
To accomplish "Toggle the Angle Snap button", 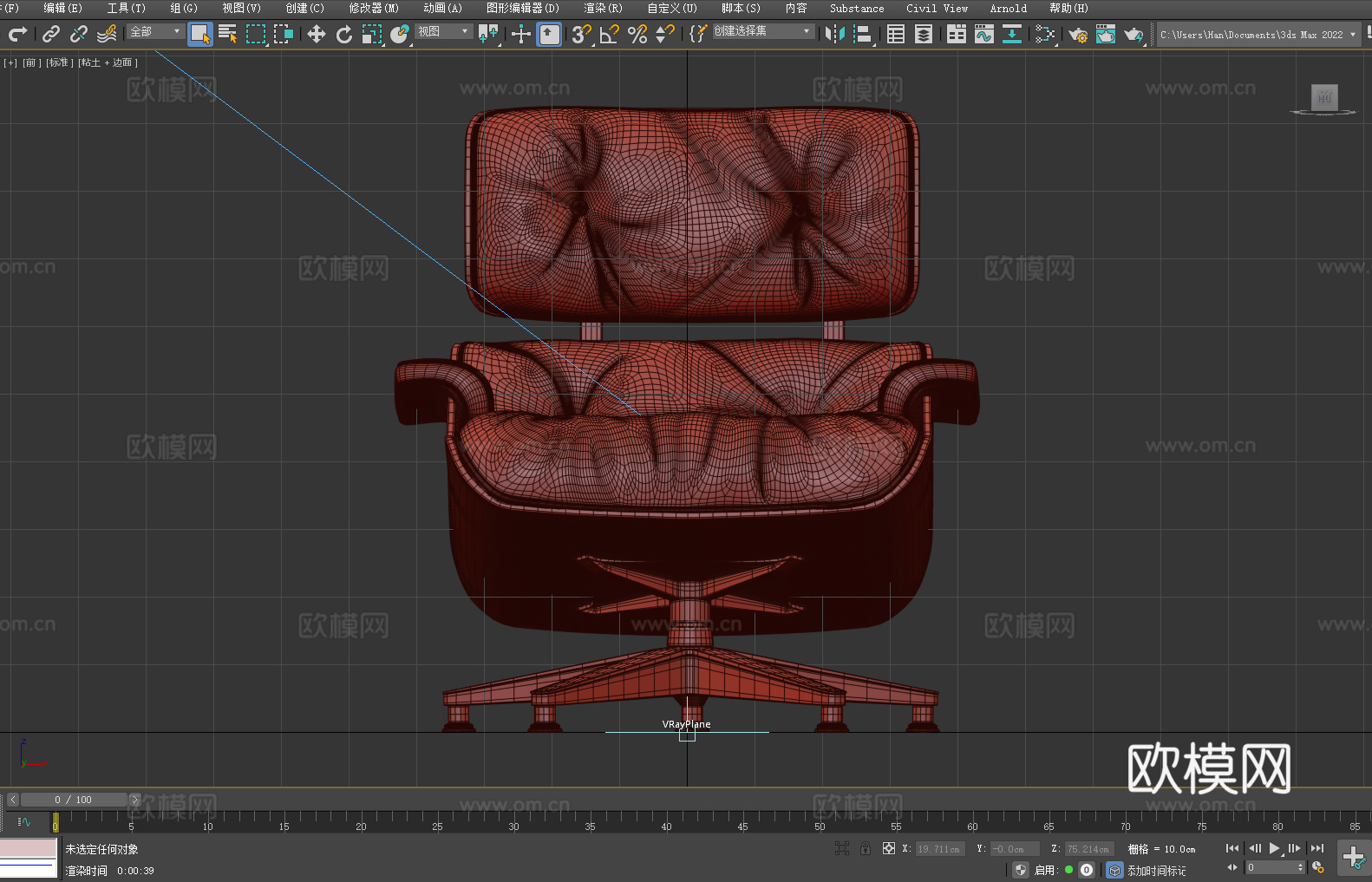I will (610, 34).
